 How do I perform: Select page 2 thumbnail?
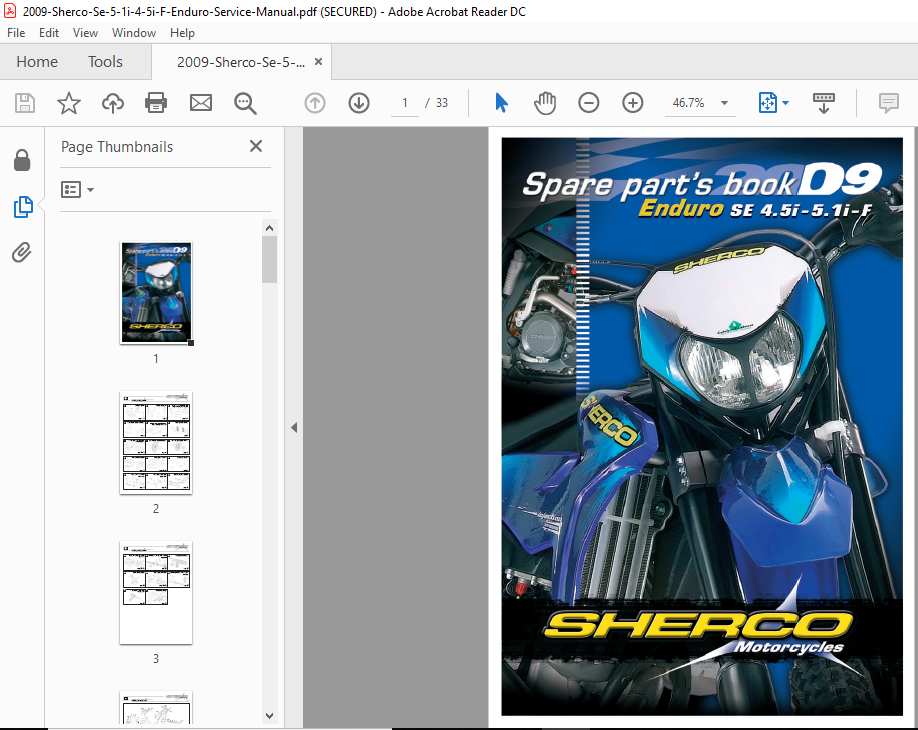tap(156, 443)
